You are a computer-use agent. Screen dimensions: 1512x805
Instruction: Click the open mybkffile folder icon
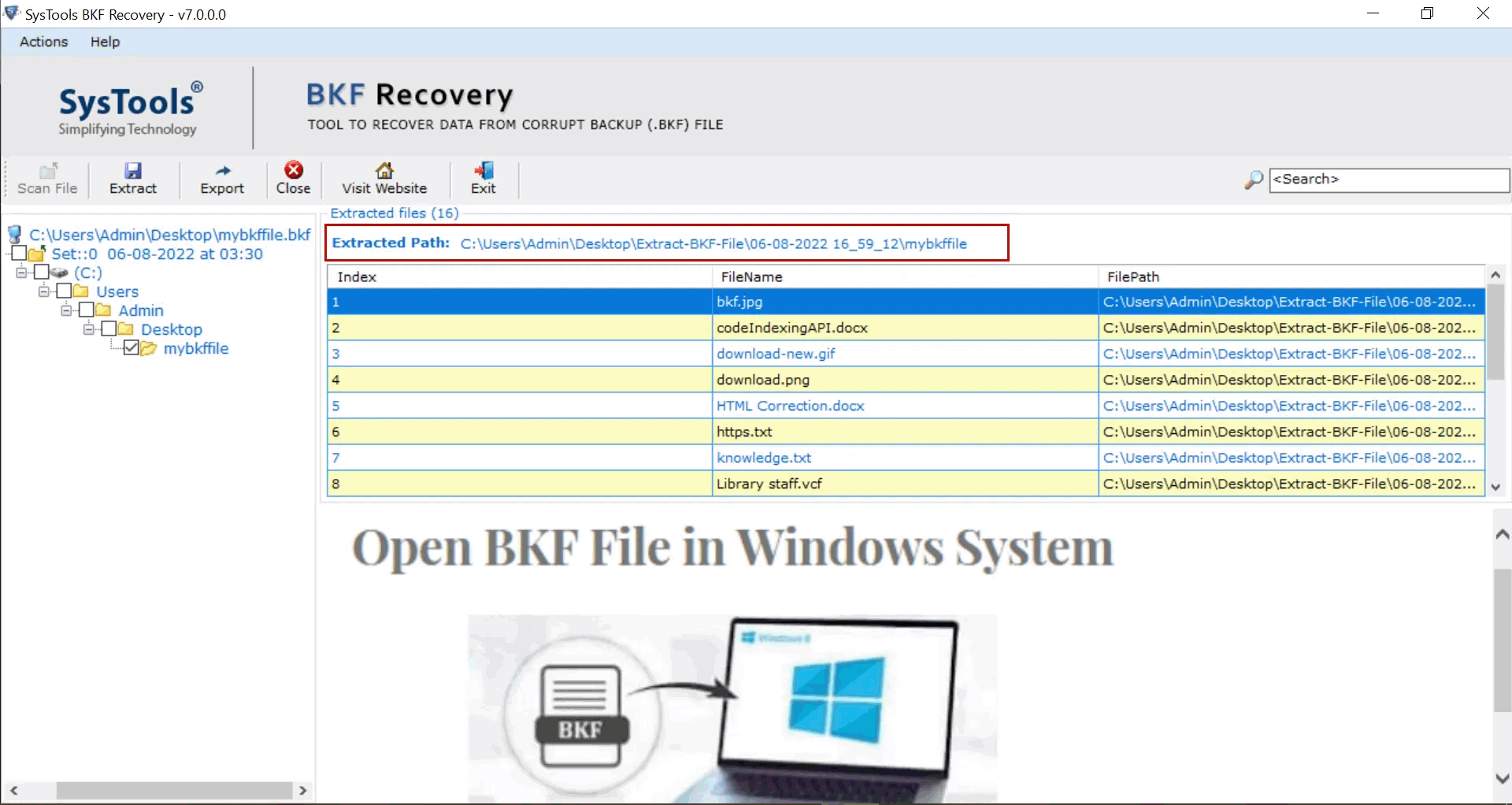[x=149, y=348]
